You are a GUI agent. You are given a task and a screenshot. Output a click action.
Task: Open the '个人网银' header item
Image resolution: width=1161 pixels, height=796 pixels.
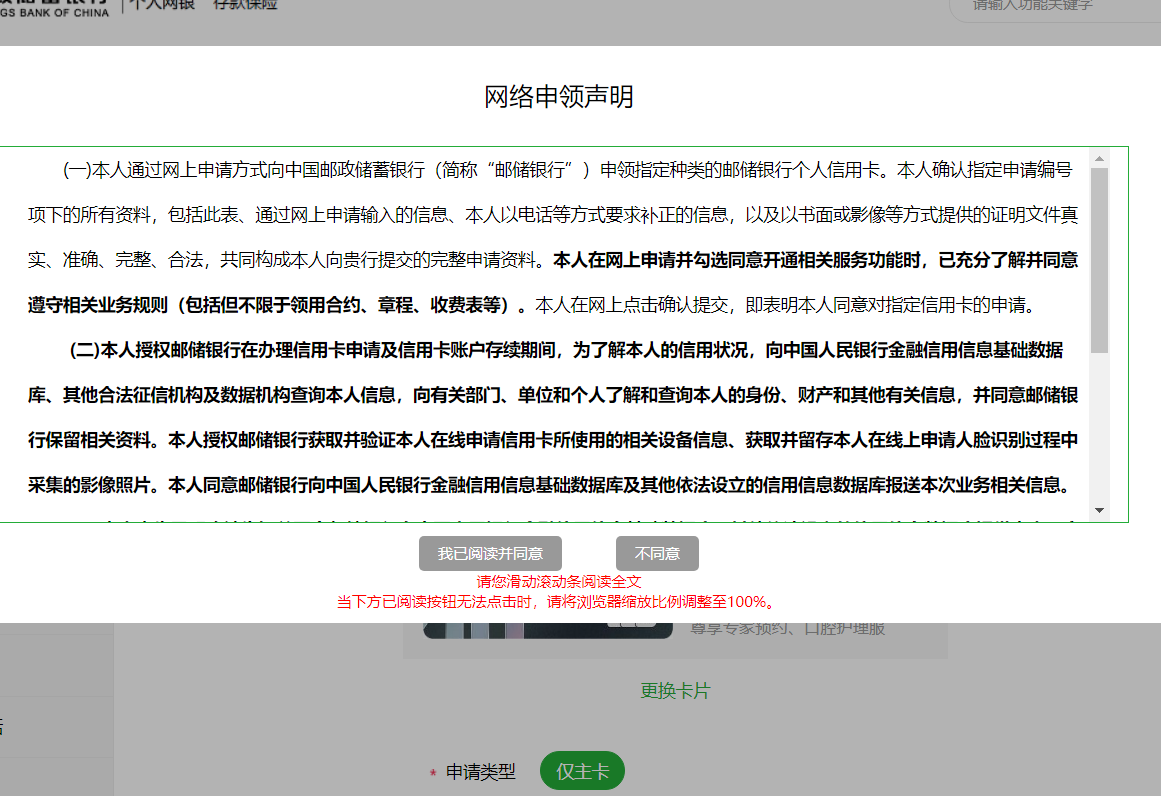pyautogui.click(x=162, y=4)
